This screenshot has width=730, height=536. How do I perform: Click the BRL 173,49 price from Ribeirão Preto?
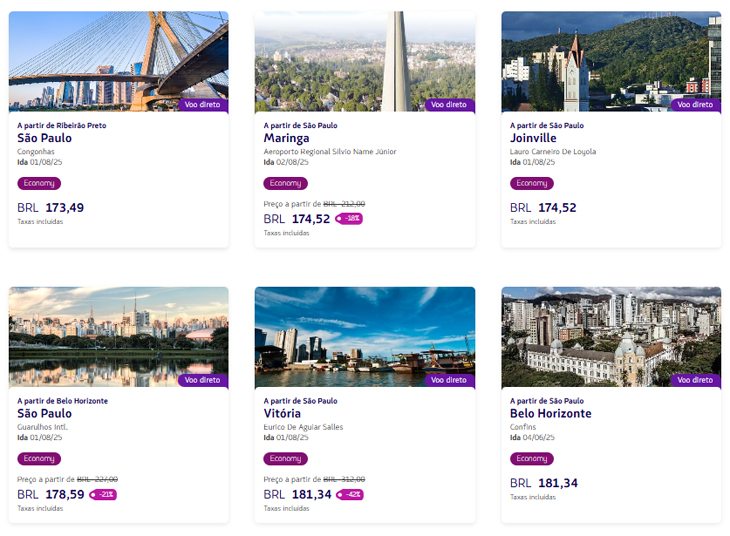pos(51,208)
